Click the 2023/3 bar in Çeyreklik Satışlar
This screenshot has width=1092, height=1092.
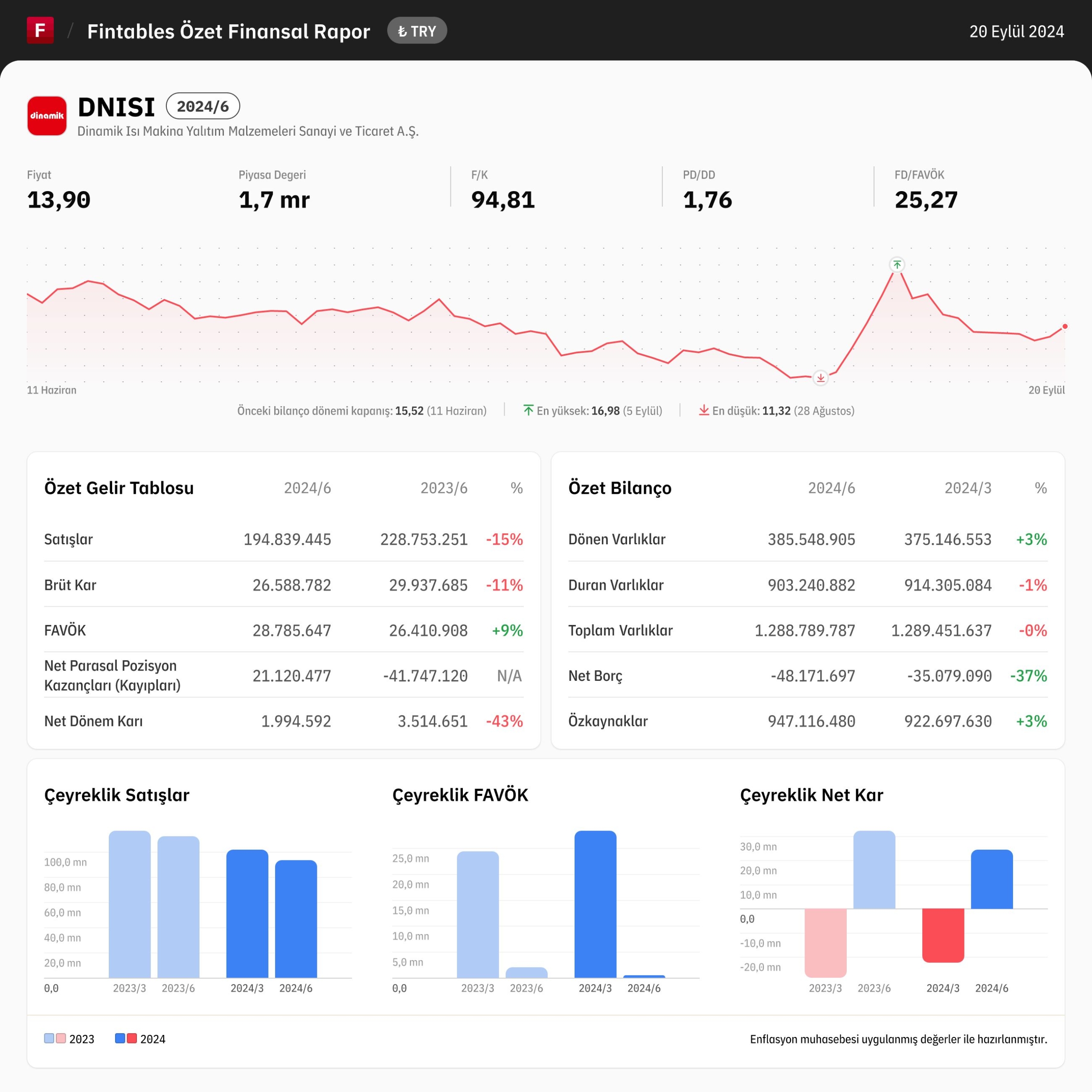pyautogui.click(x=129, y=904)
